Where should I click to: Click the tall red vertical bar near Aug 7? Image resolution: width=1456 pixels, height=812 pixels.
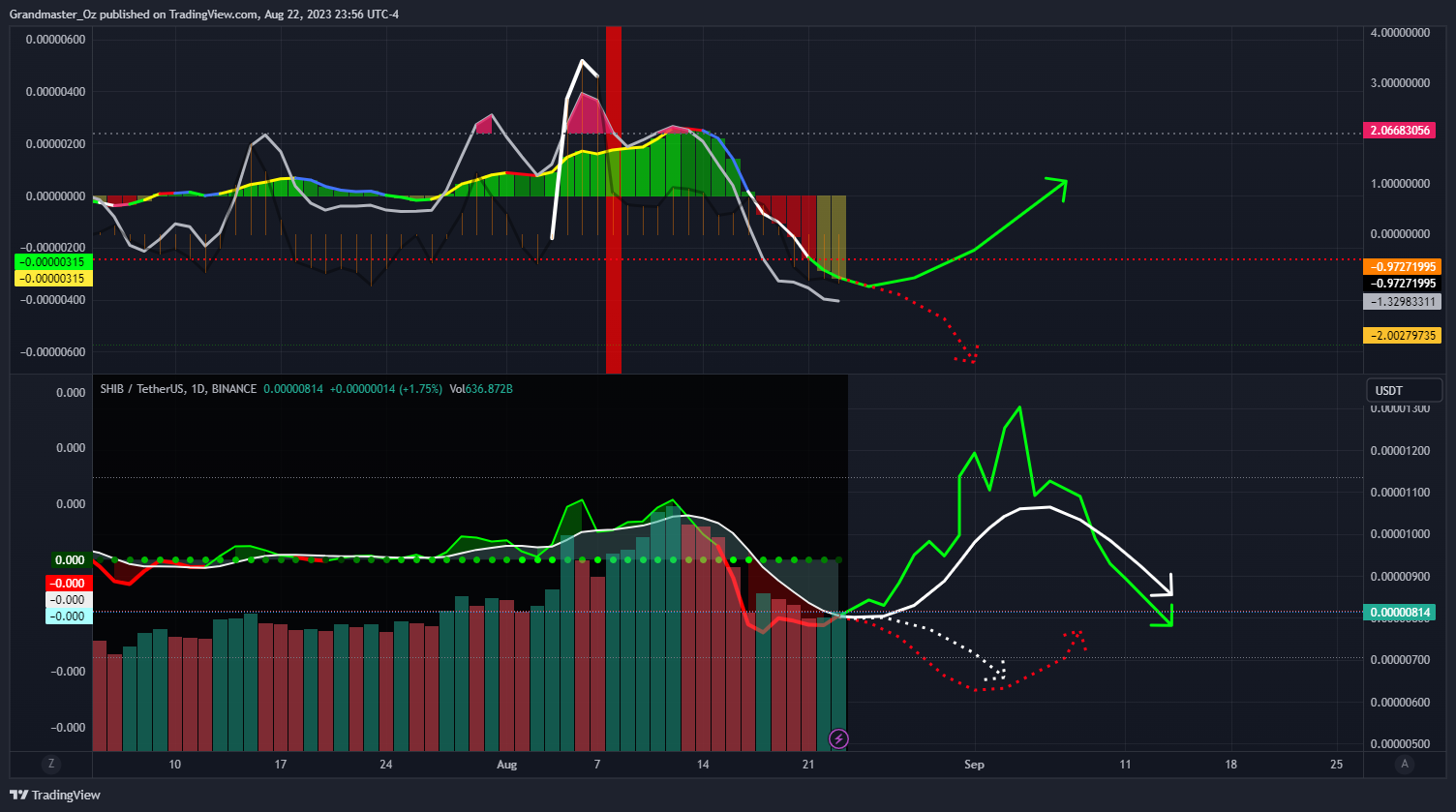(613, 198)
